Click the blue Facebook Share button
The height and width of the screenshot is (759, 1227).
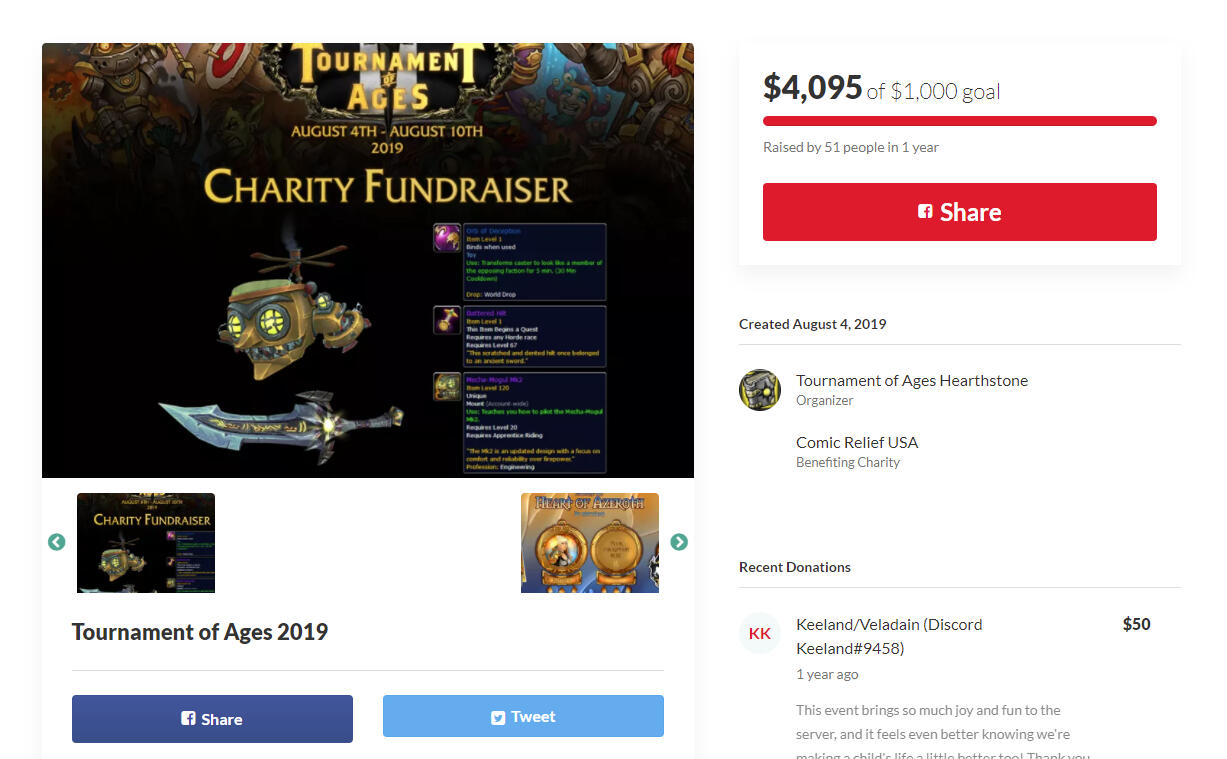(212, 719)
